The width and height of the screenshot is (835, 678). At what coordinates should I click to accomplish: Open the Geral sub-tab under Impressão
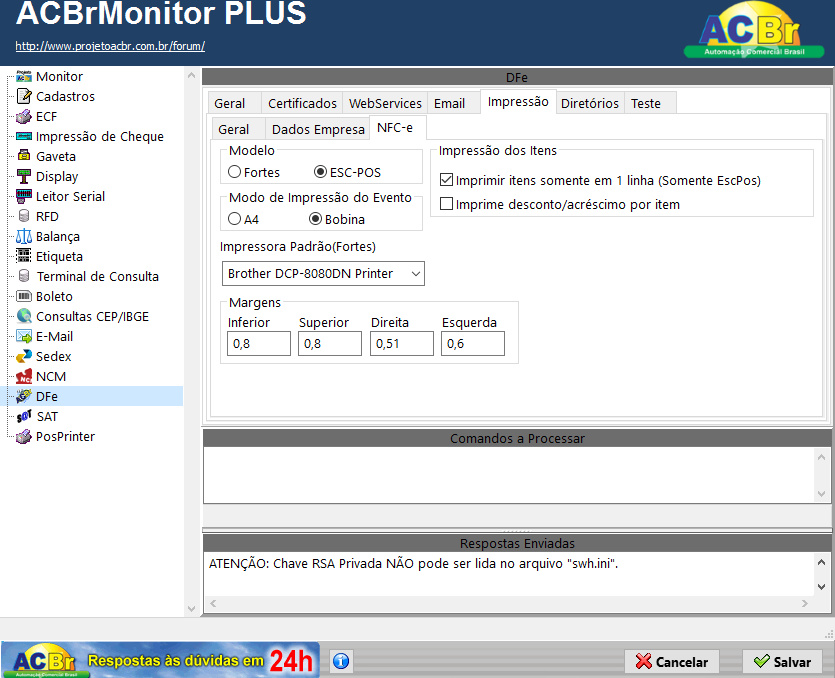coord(233,129)
